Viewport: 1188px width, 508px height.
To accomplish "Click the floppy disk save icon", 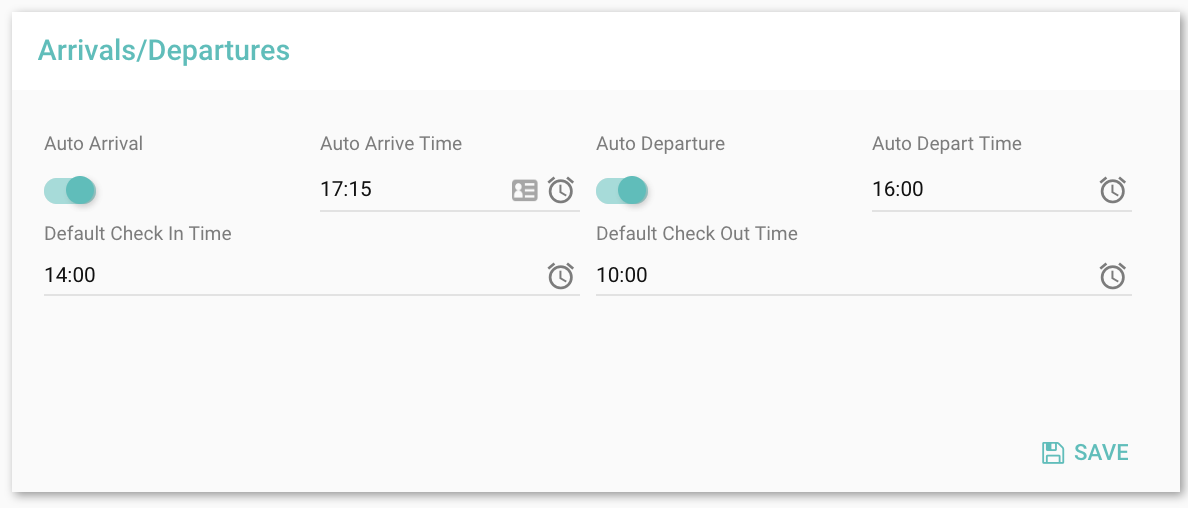I will point(1053,453).
